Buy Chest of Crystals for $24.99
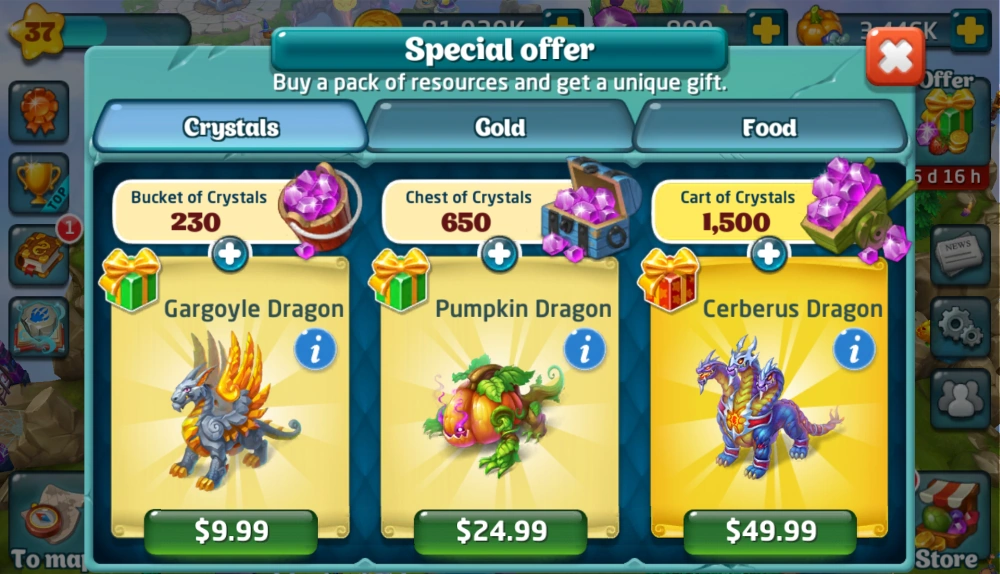 (501, 531)
